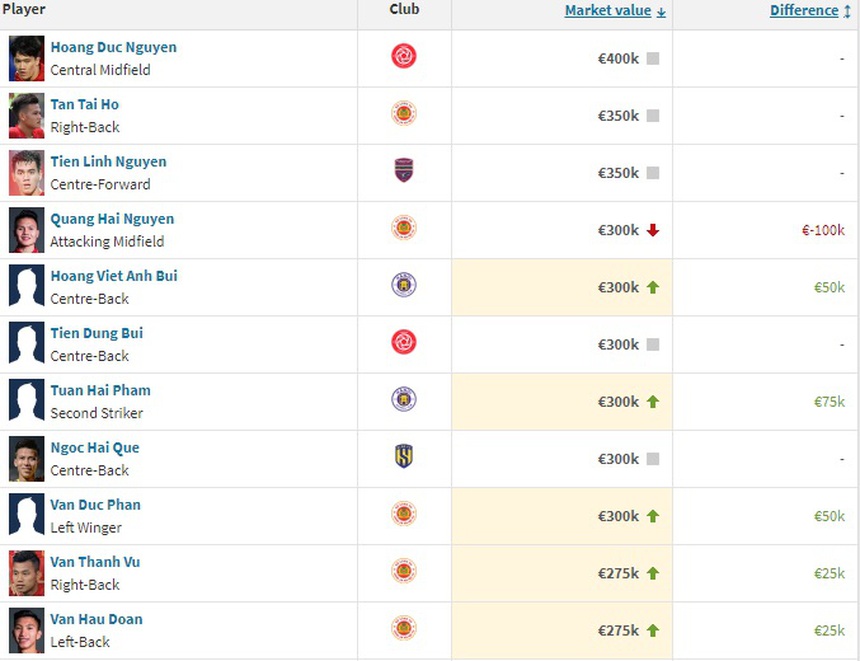
Task: Click club crest in Van Hau Doan row
Action: (404, 629)
